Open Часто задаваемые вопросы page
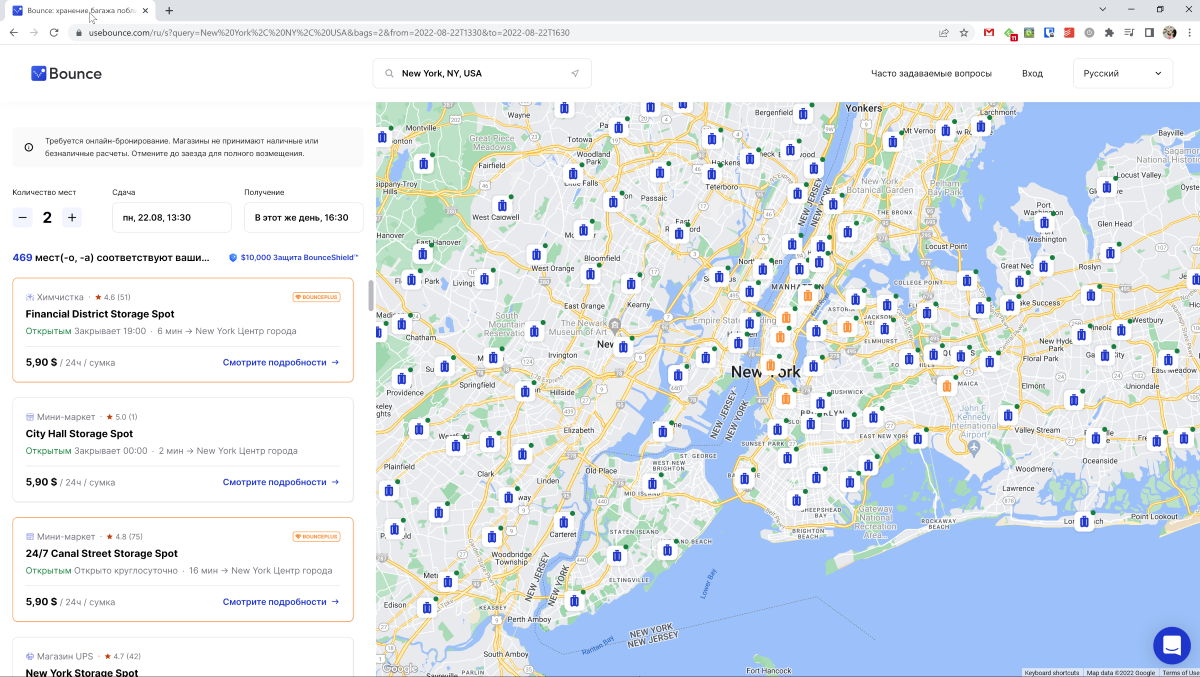 click(x=931, y=73)
